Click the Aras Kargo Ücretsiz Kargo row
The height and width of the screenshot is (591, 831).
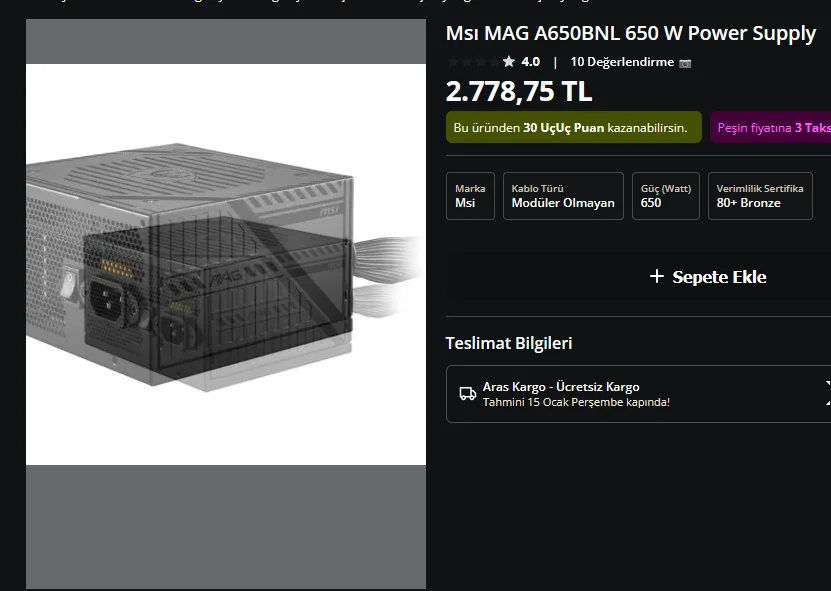click(639, 394)
